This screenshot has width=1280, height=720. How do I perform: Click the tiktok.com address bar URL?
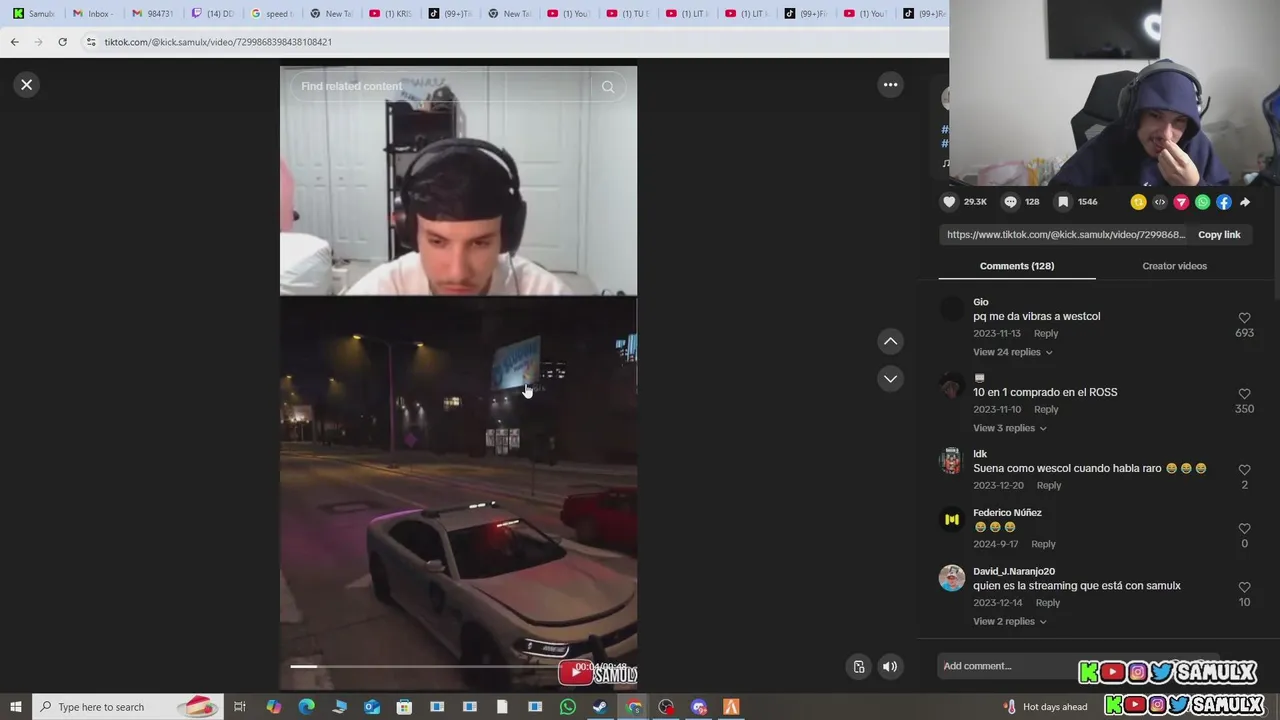pos(218,42)
